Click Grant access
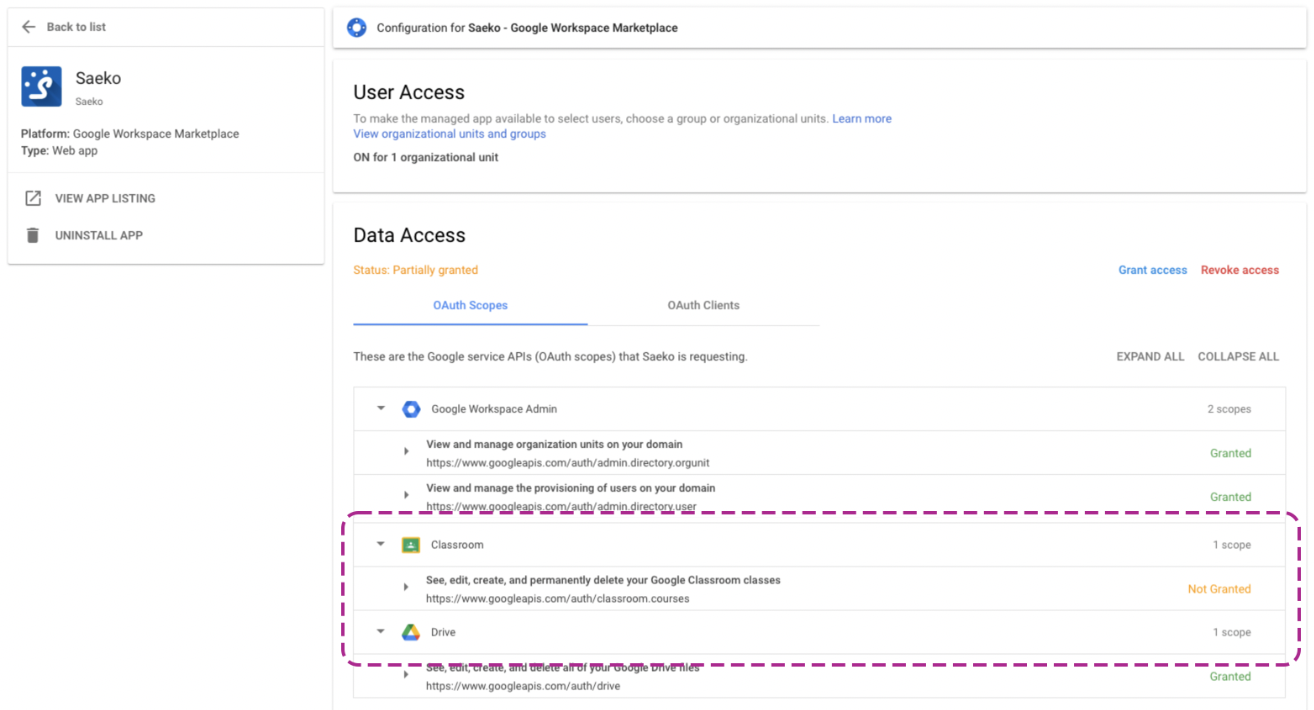Screen dimensions: 1314x710 [1153, 270]
